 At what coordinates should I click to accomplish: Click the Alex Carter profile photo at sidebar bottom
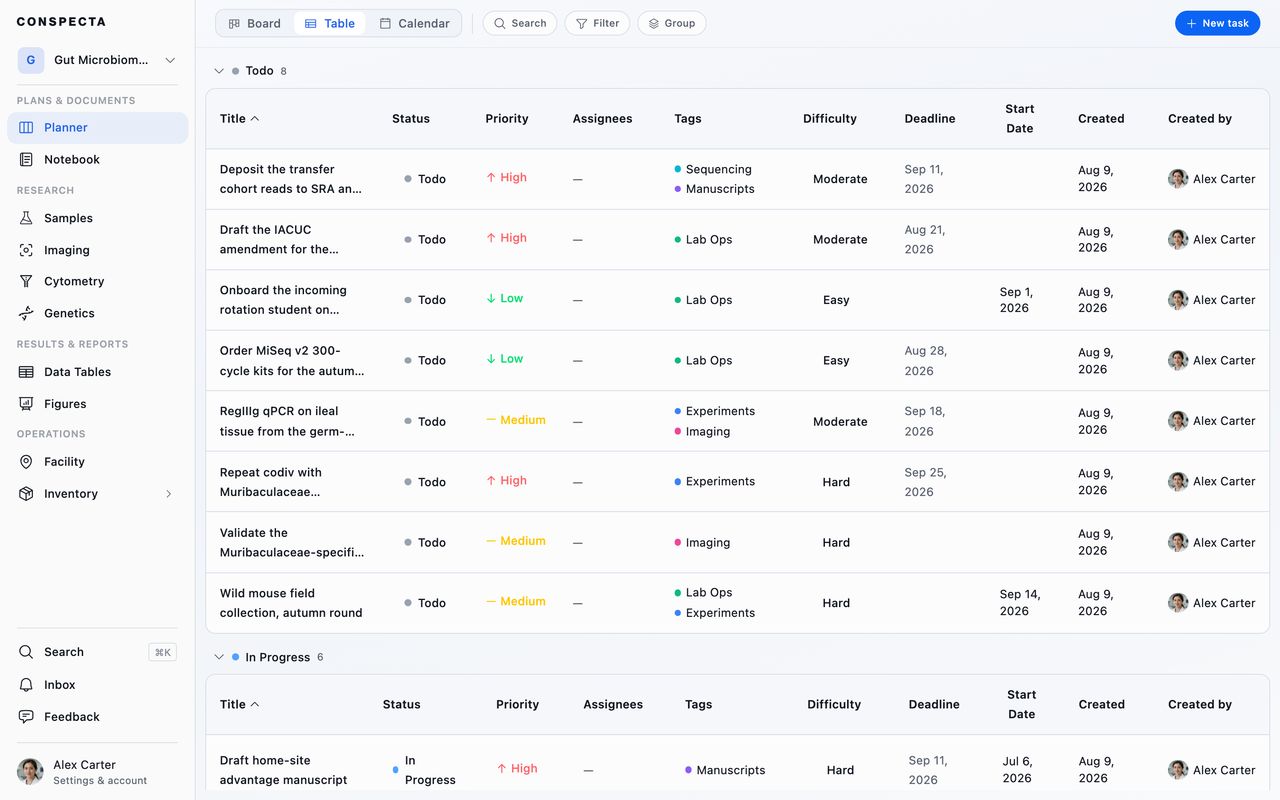[30, 772]
